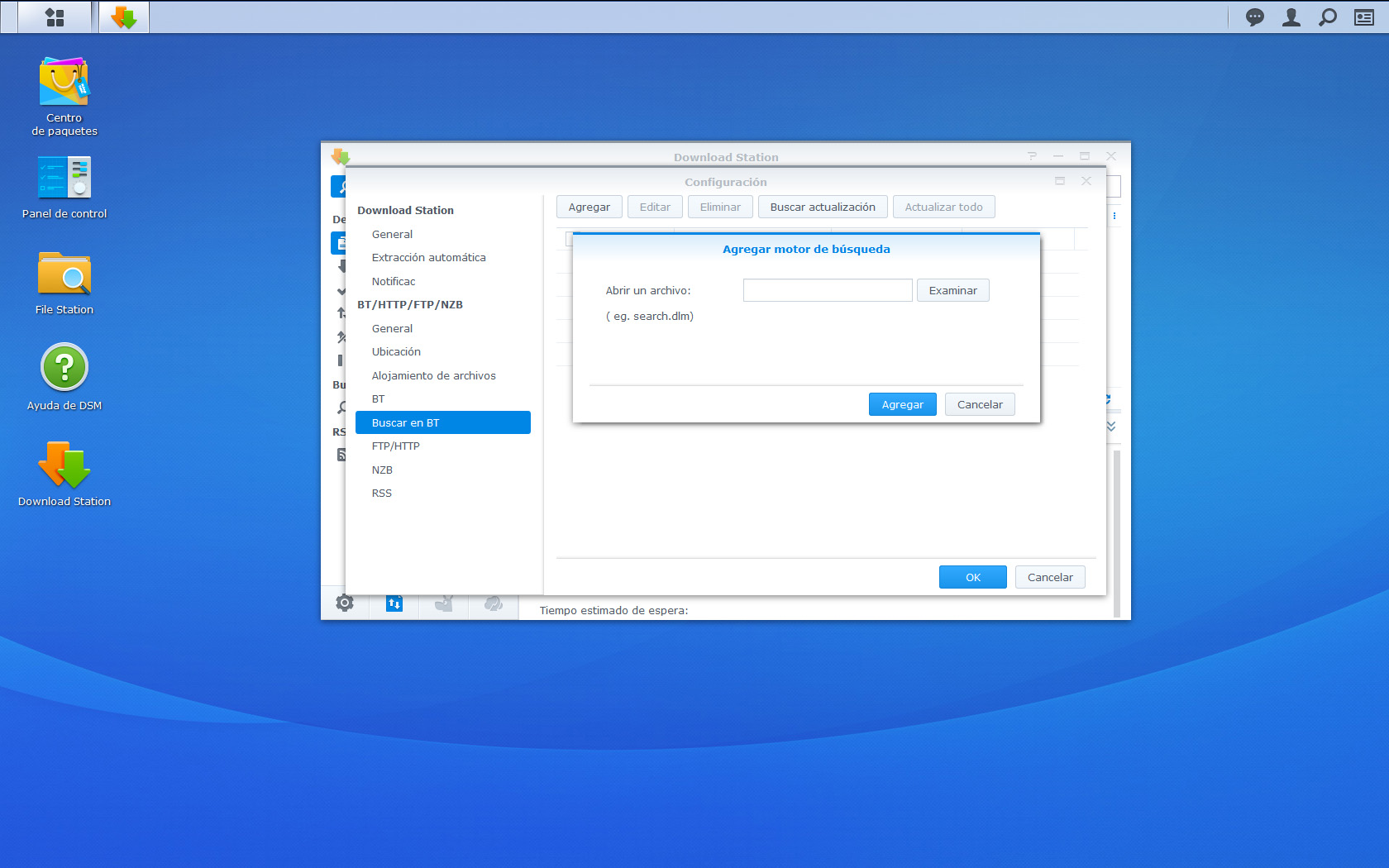Click 'Tiempo estimado de espera:' status text

[613, 610]
